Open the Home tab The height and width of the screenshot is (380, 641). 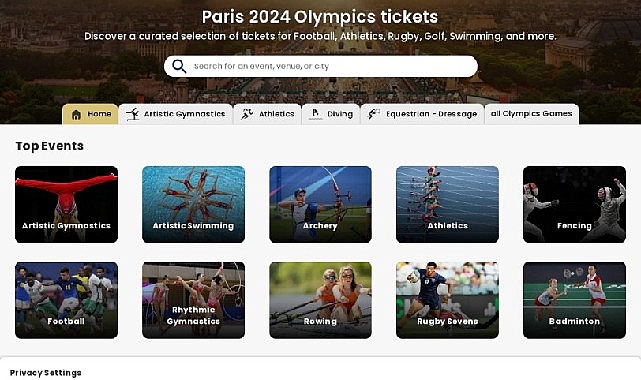pos(90,114)
